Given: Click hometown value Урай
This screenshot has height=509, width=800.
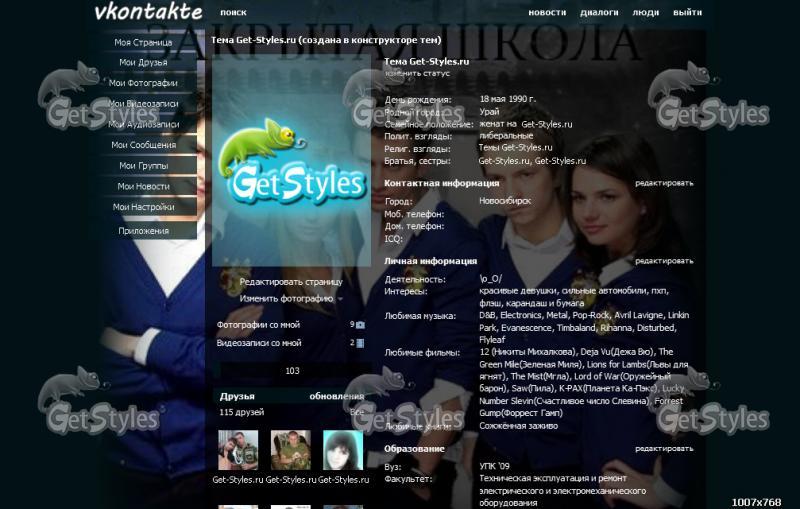Looking at the screenshot, I should [x=489, y=112].
